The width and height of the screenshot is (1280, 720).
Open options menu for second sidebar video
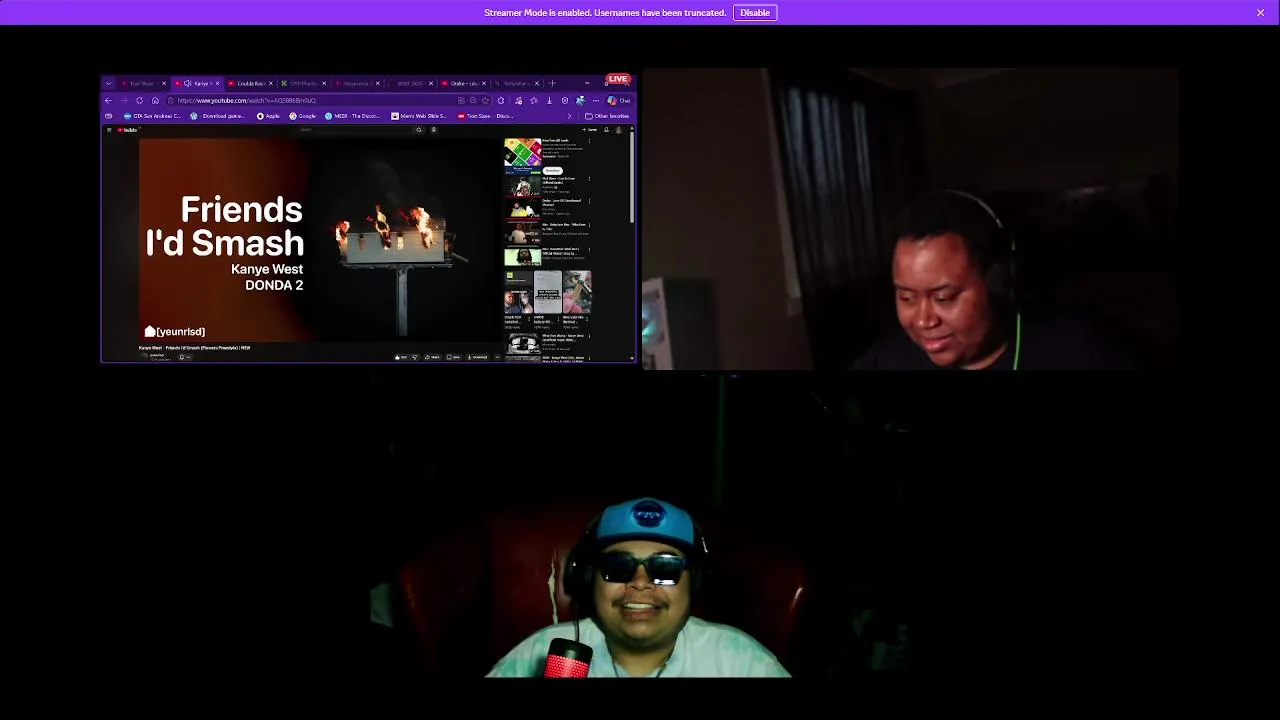pos(589,179)
